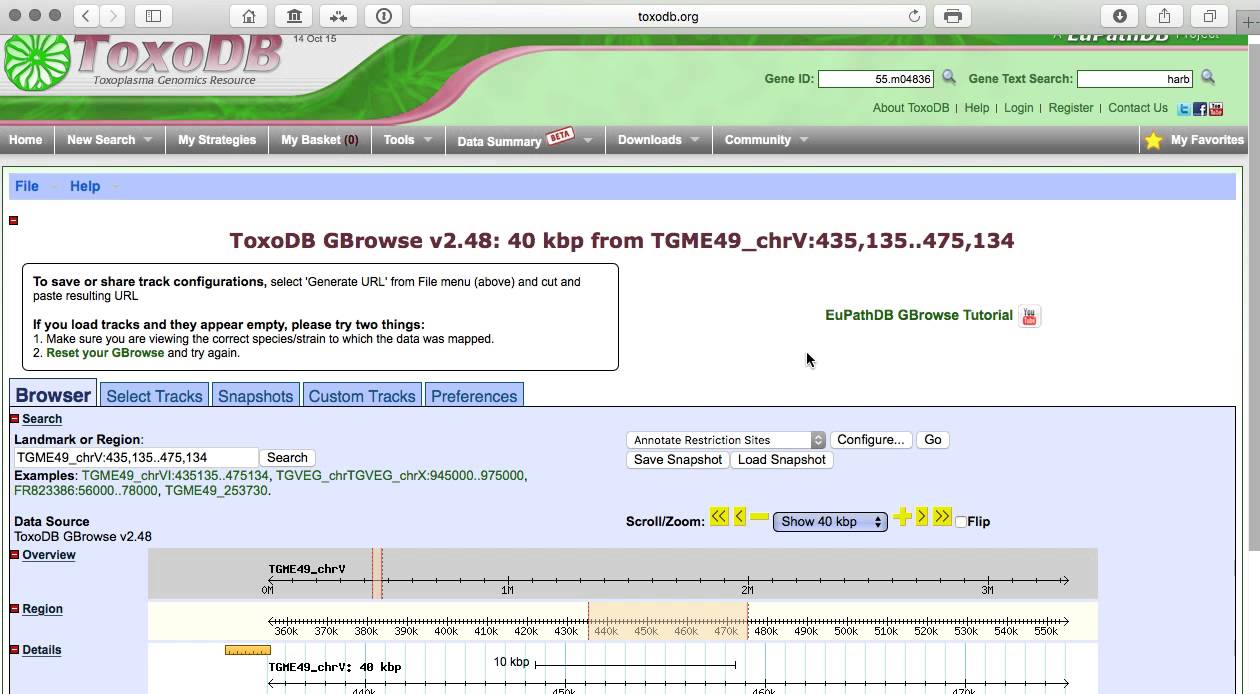The image size is (1260, 694).
Task: Click My Favorites star icon
Action: click(x=1154, y=141)
